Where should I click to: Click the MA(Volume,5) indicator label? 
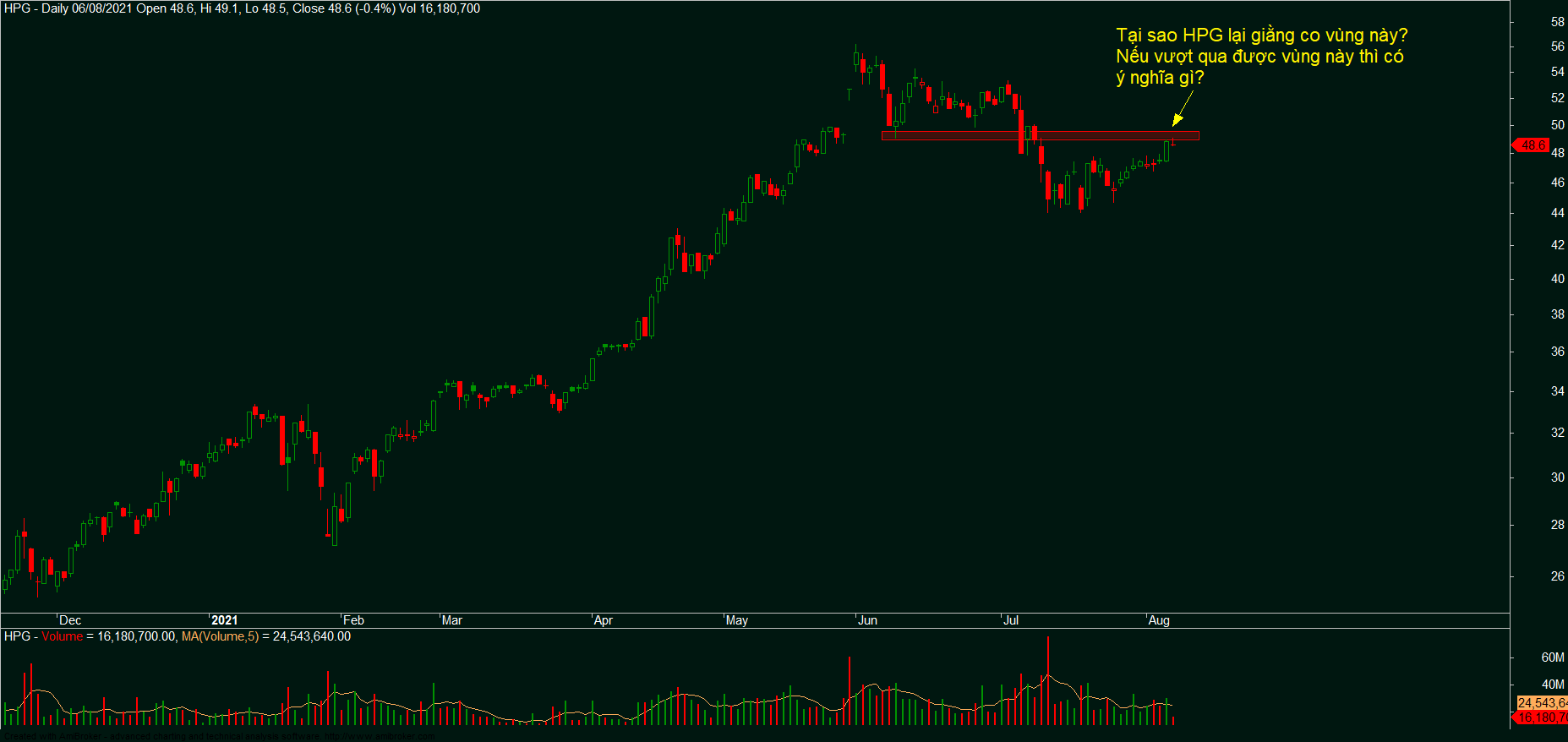pos(220,636)
